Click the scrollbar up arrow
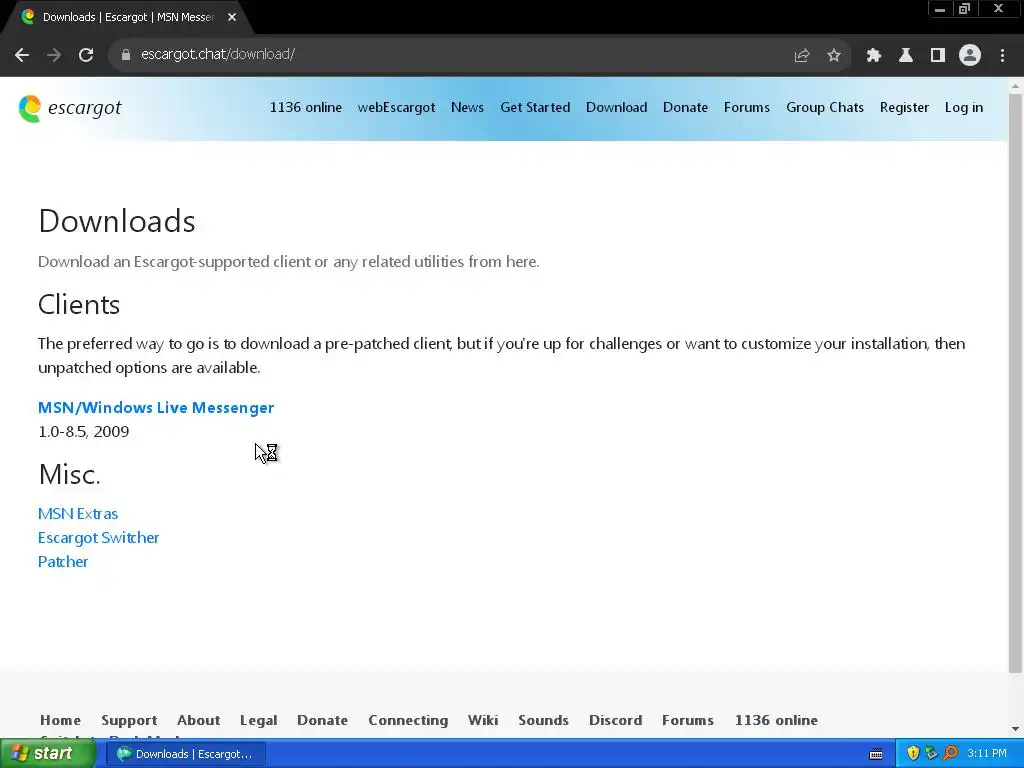The width and height of the screenshot is (1024, 768). click(1015, 86)
